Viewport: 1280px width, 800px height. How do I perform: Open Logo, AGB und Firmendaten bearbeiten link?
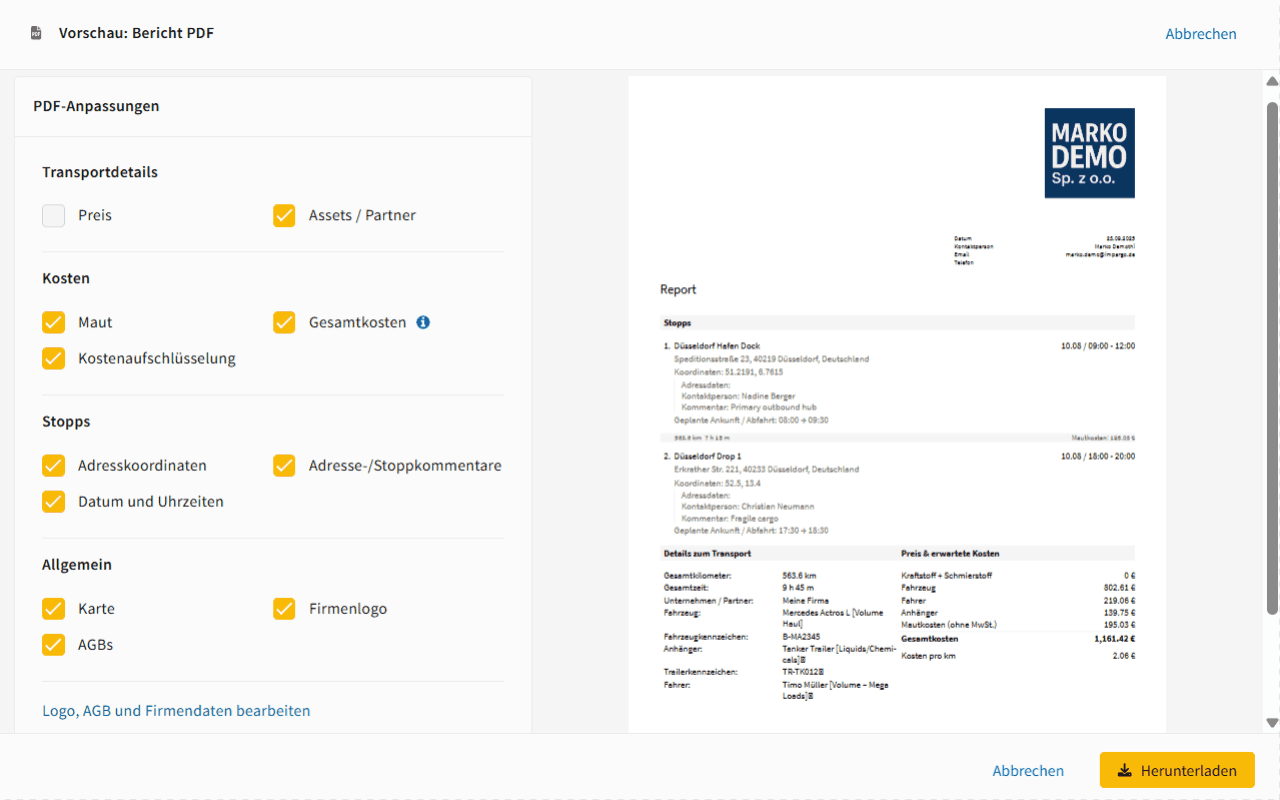176,711
